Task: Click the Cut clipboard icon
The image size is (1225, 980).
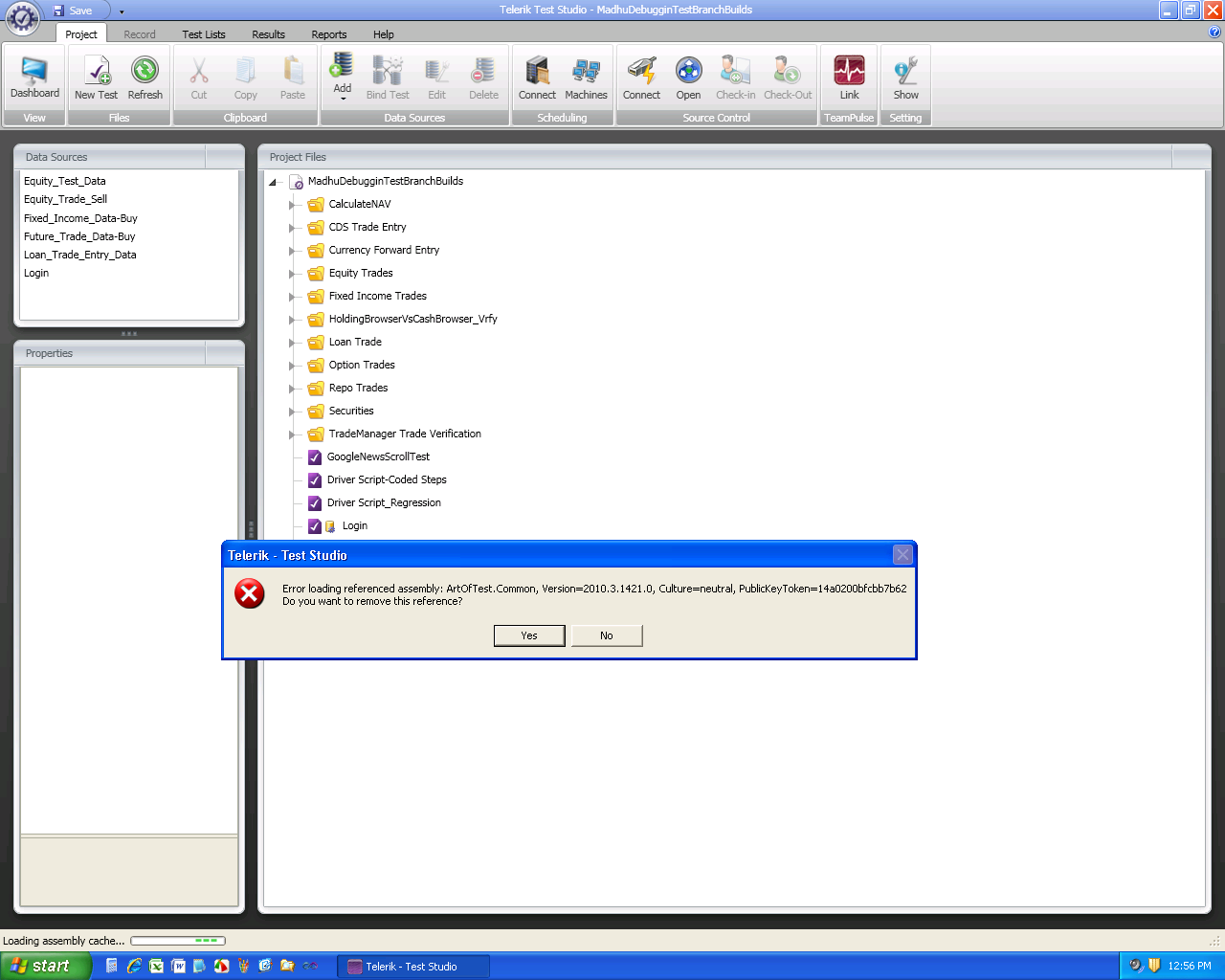Action: point(199,78)
